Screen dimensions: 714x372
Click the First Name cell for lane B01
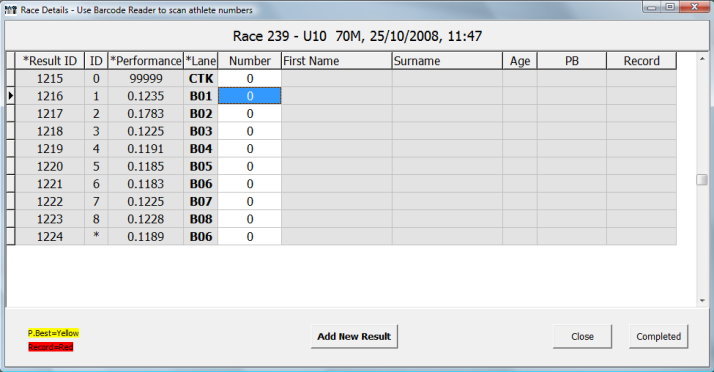point(337,96)
